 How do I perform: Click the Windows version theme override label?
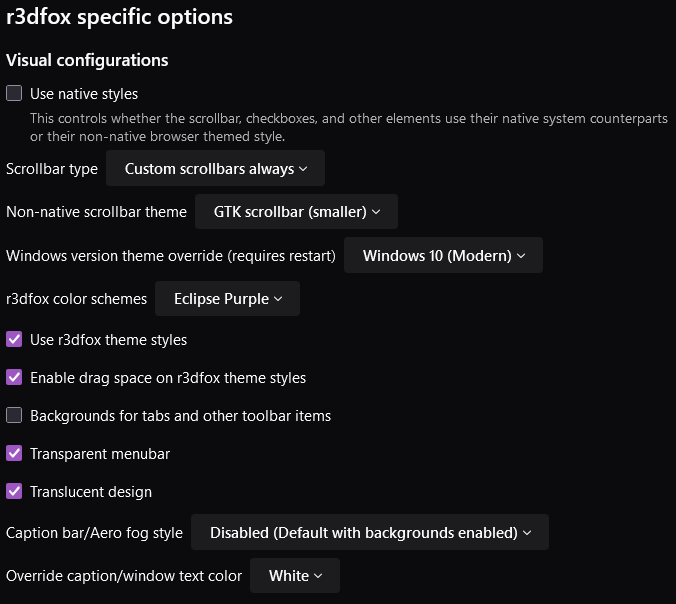[171, 255]
